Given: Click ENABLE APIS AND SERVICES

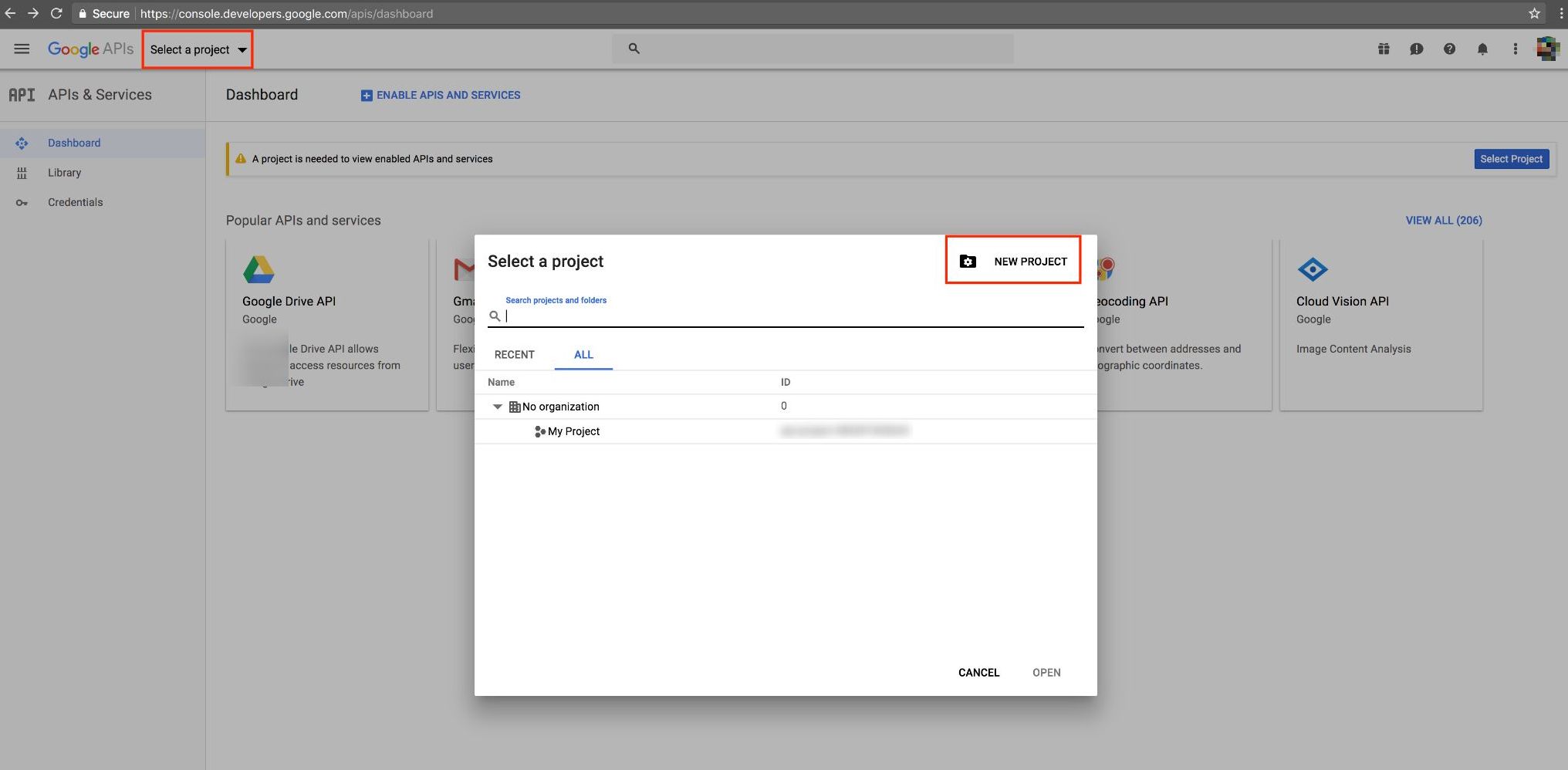Looking at the screenshot, I should 441,95.
